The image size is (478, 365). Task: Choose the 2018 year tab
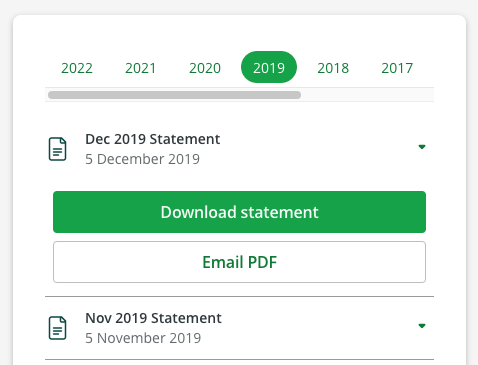tap(333, 68)
